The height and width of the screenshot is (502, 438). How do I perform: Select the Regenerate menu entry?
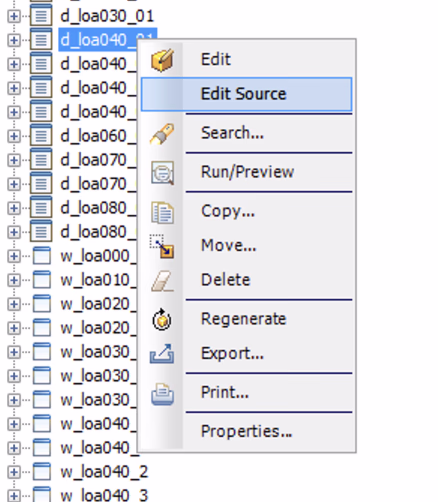[x=246, y=319]
